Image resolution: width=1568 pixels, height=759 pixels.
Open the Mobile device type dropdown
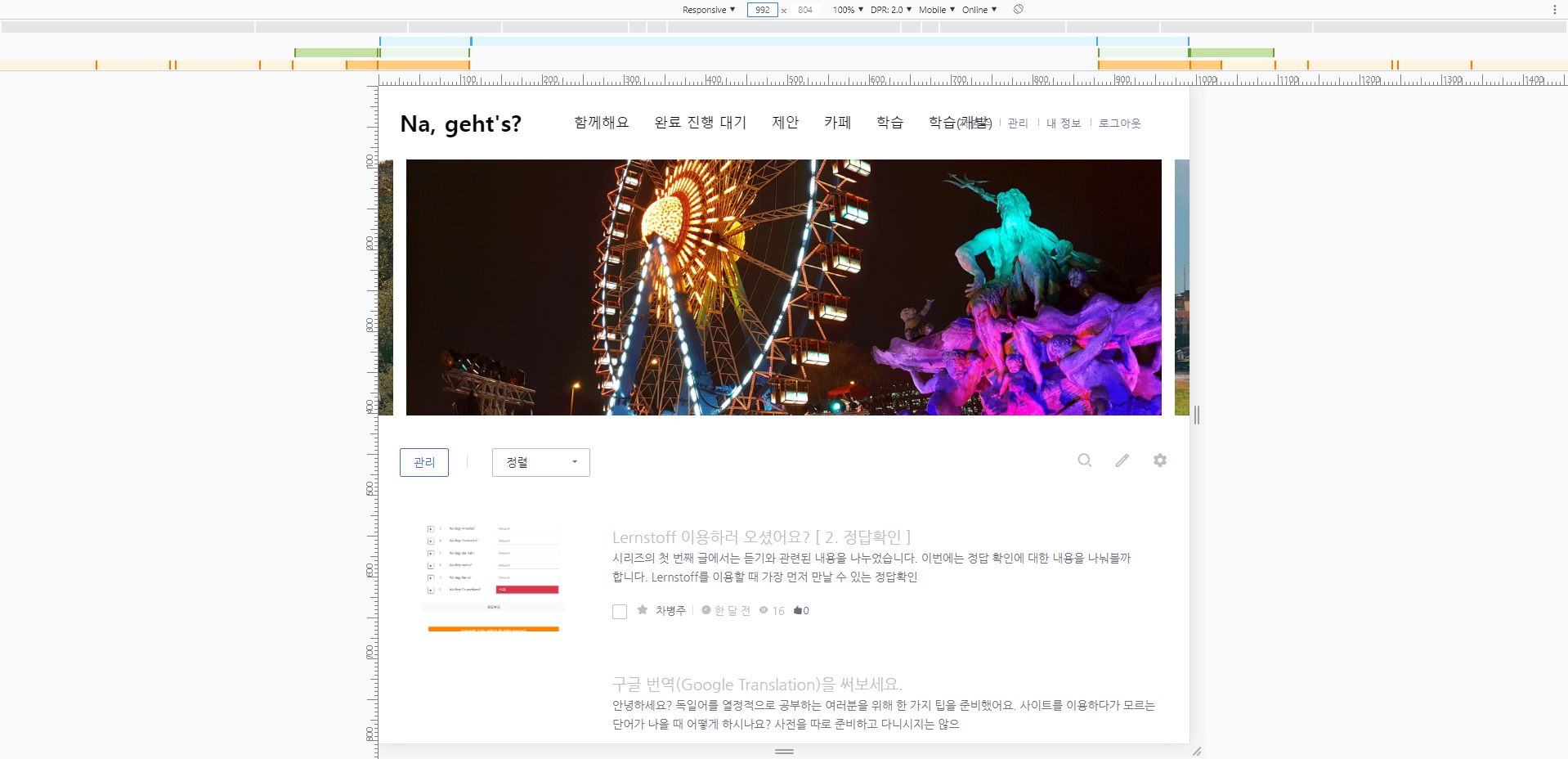pos(937,10)
